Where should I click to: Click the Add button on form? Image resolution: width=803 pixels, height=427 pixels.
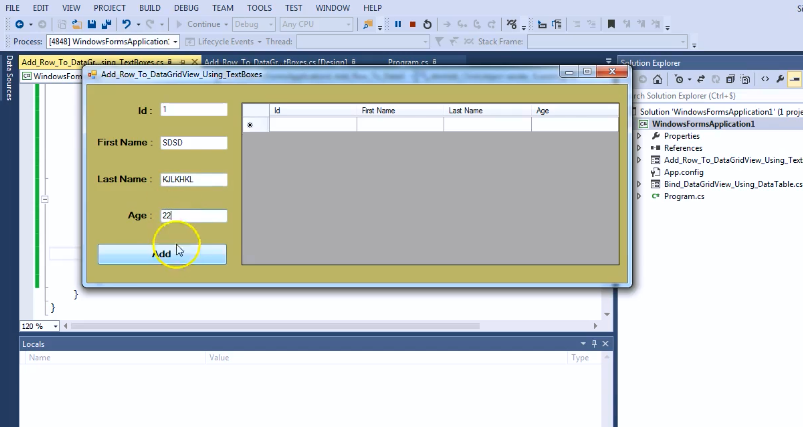[x=162, y=254]
